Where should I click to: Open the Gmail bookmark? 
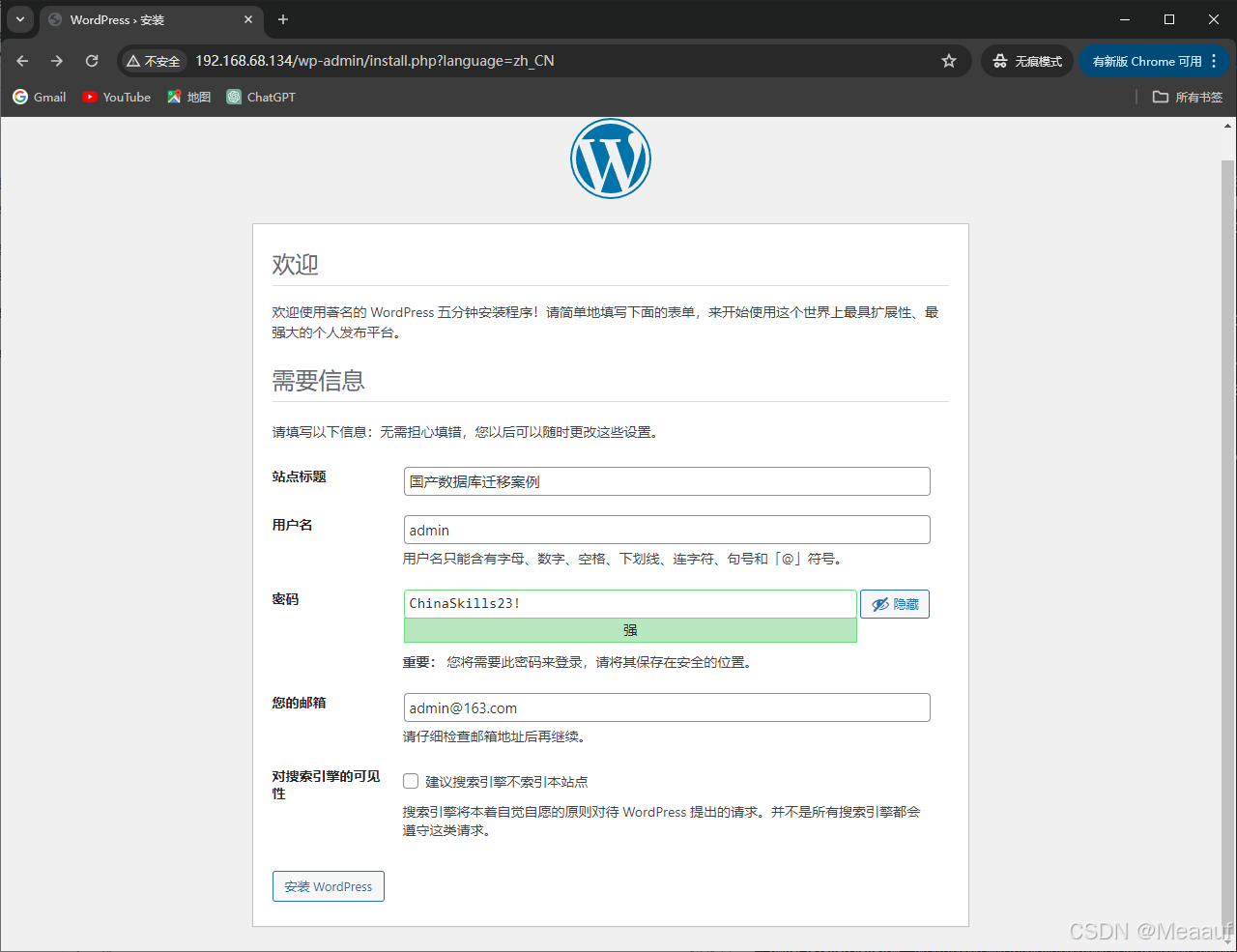(40, 97)
